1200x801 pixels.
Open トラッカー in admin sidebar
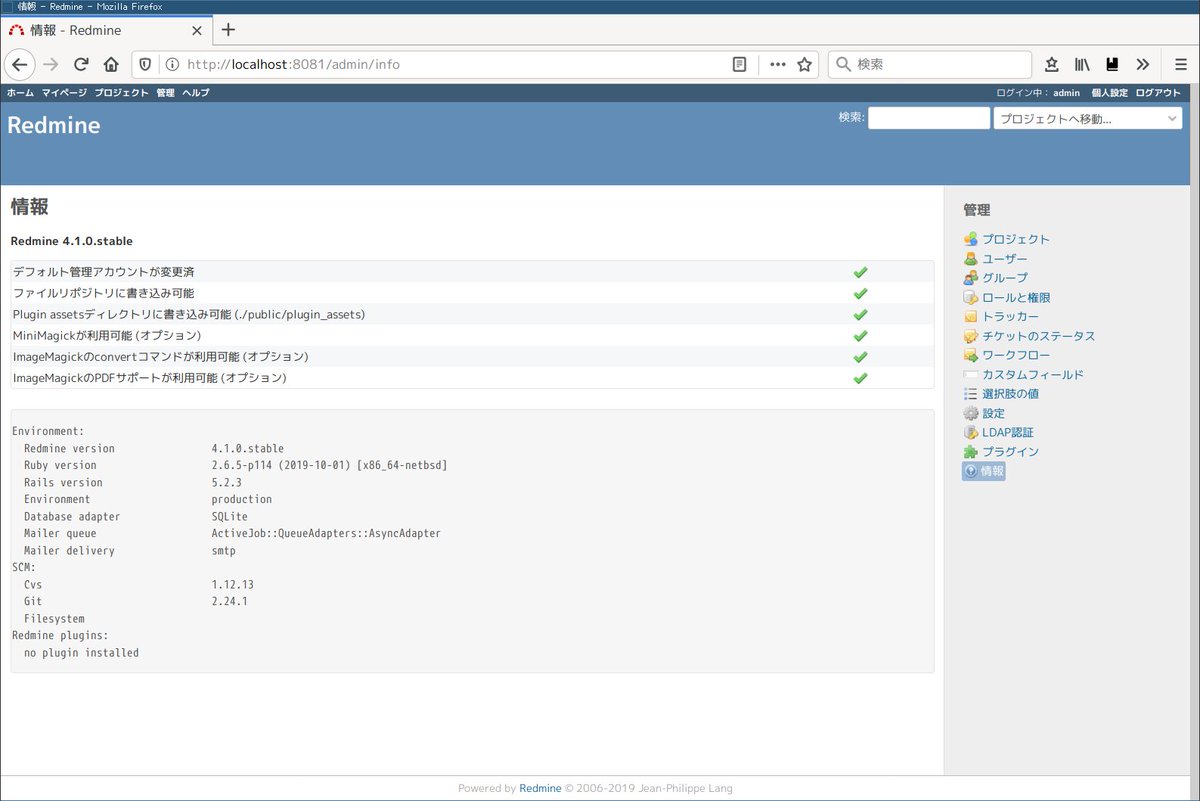tap(1011, 317)
